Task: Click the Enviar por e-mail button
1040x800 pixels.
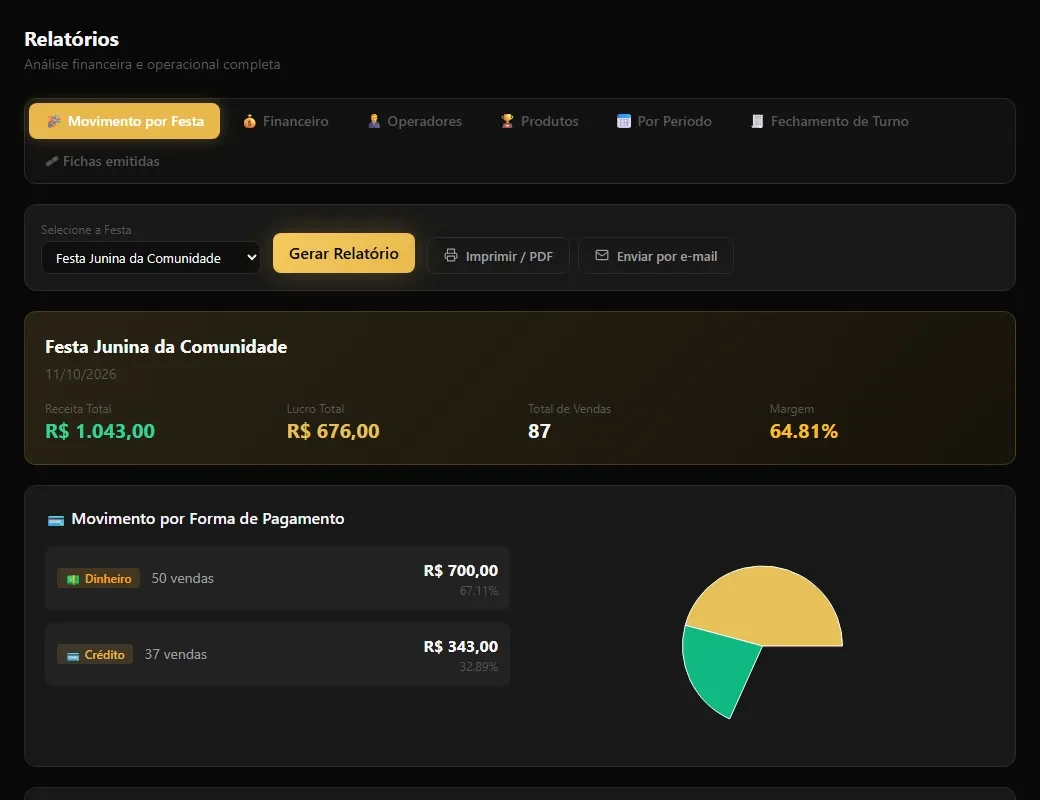Action: point(656,256)
